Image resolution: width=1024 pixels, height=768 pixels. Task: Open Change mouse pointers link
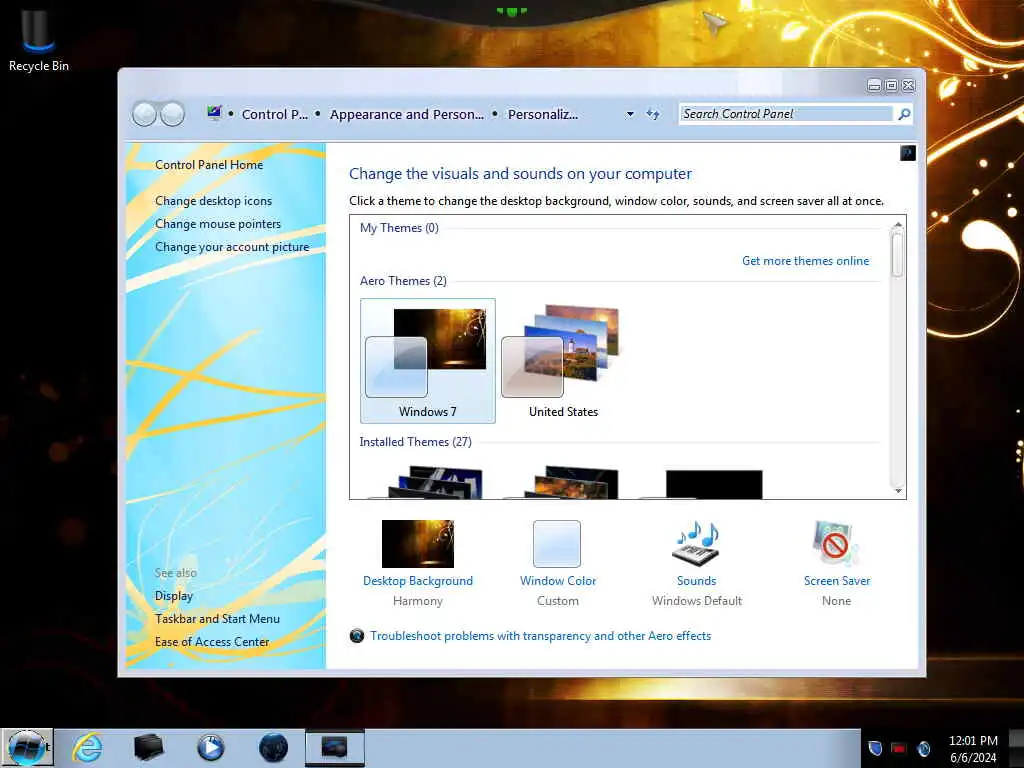218,223
